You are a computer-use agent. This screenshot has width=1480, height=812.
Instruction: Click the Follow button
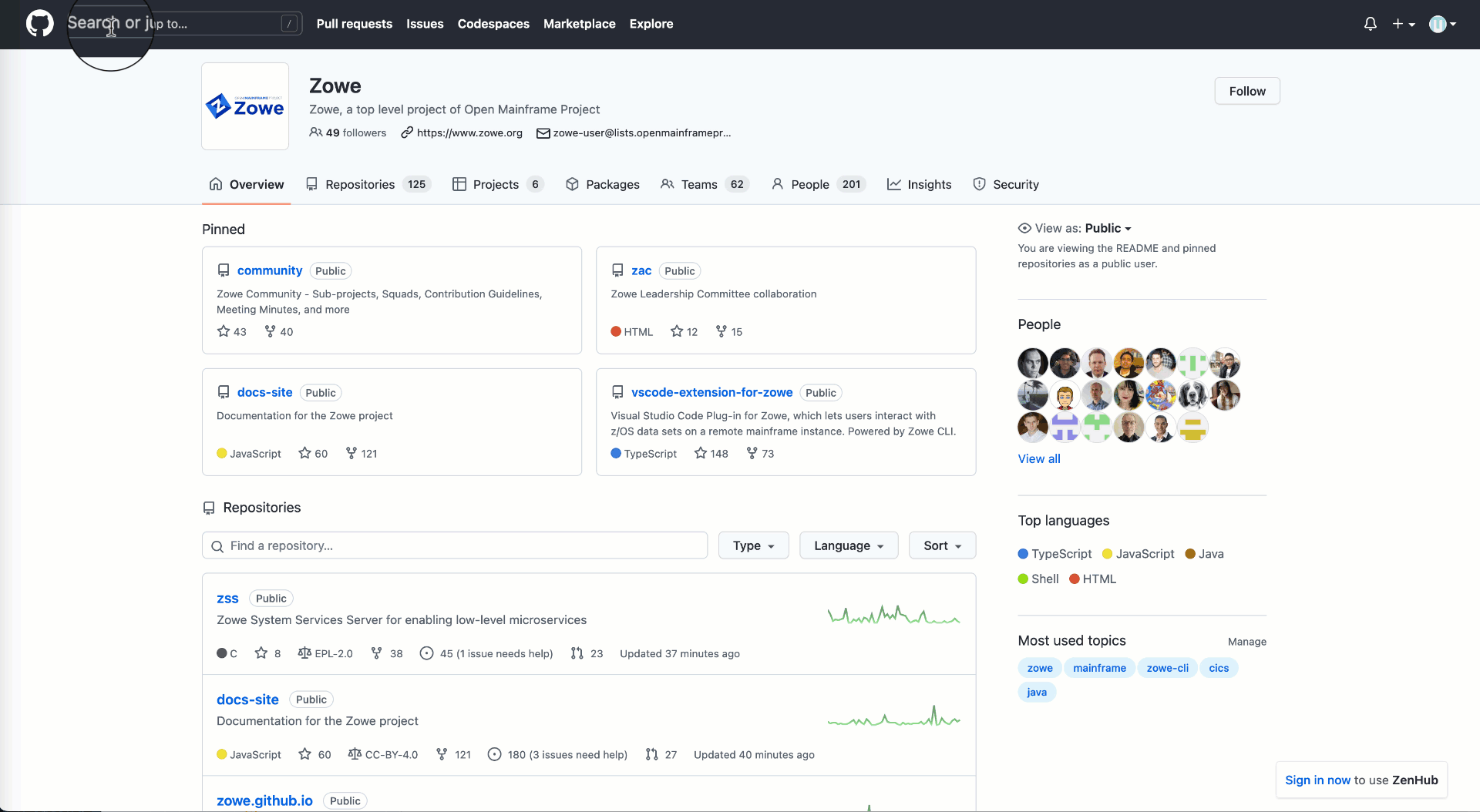click(1246, 90)
